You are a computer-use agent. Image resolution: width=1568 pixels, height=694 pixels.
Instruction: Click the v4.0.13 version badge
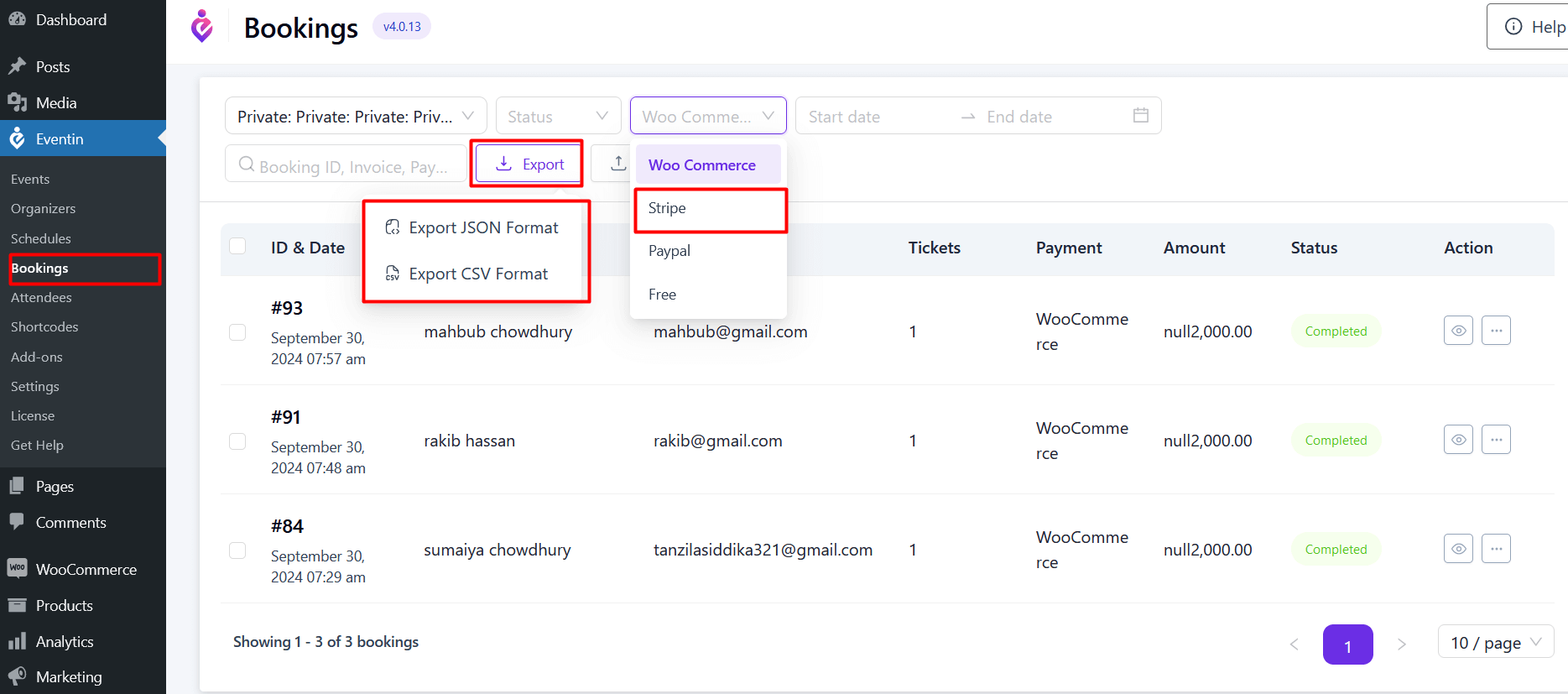402,27
